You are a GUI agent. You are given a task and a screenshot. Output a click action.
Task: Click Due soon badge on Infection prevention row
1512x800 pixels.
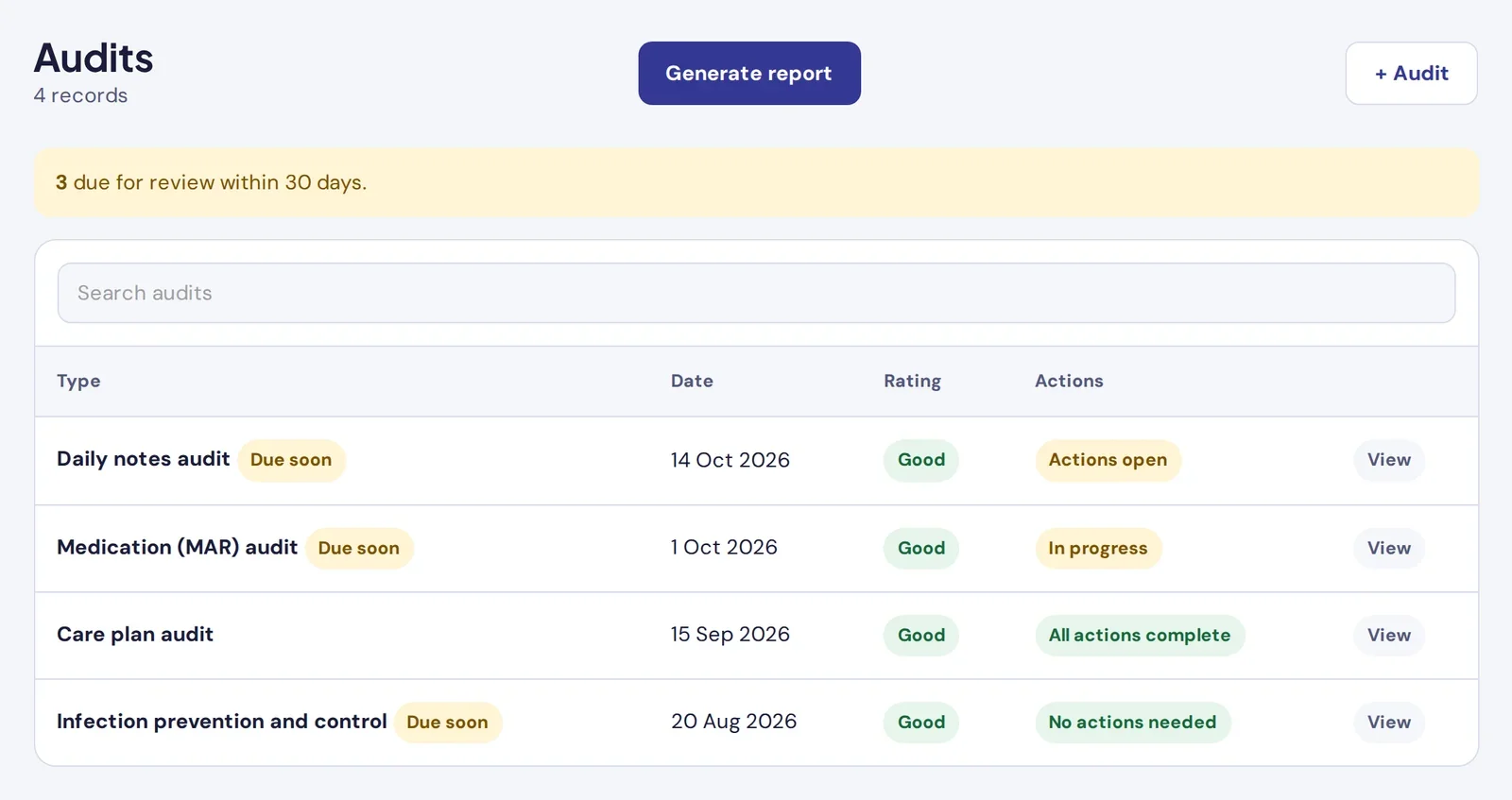448,723
